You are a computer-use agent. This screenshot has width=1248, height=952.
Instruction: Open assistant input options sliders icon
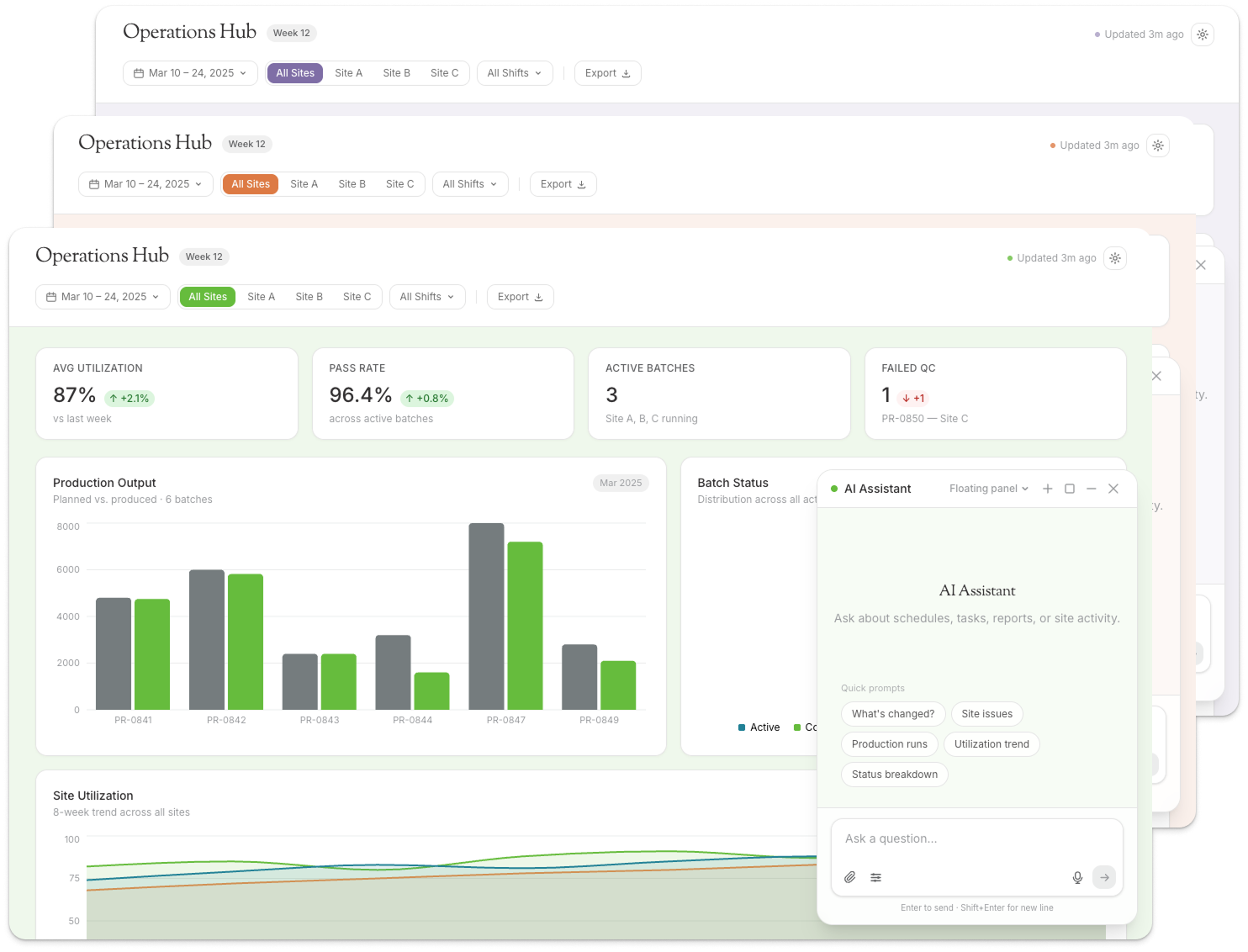[876, 877]
